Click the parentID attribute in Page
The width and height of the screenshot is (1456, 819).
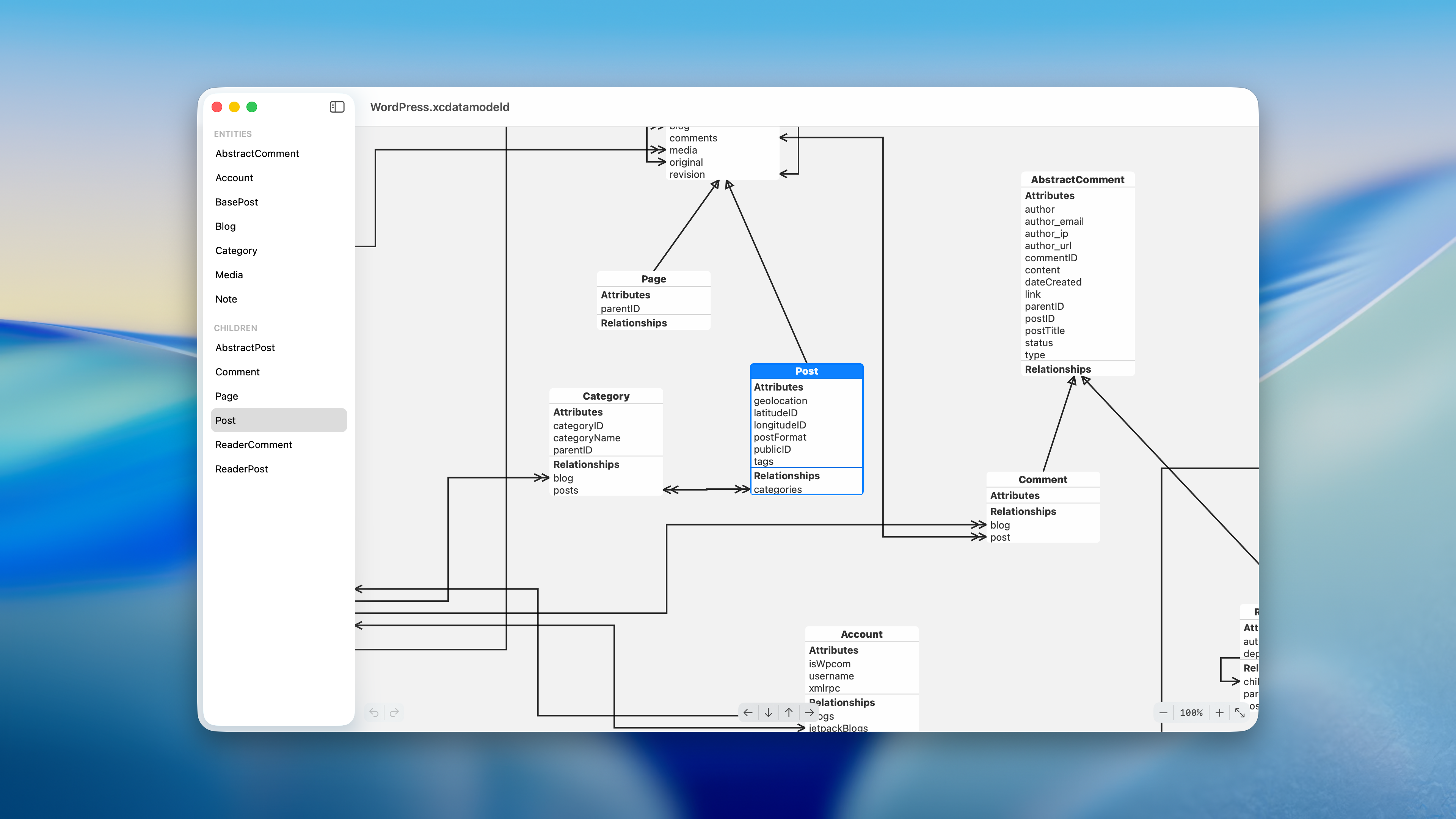621,309
